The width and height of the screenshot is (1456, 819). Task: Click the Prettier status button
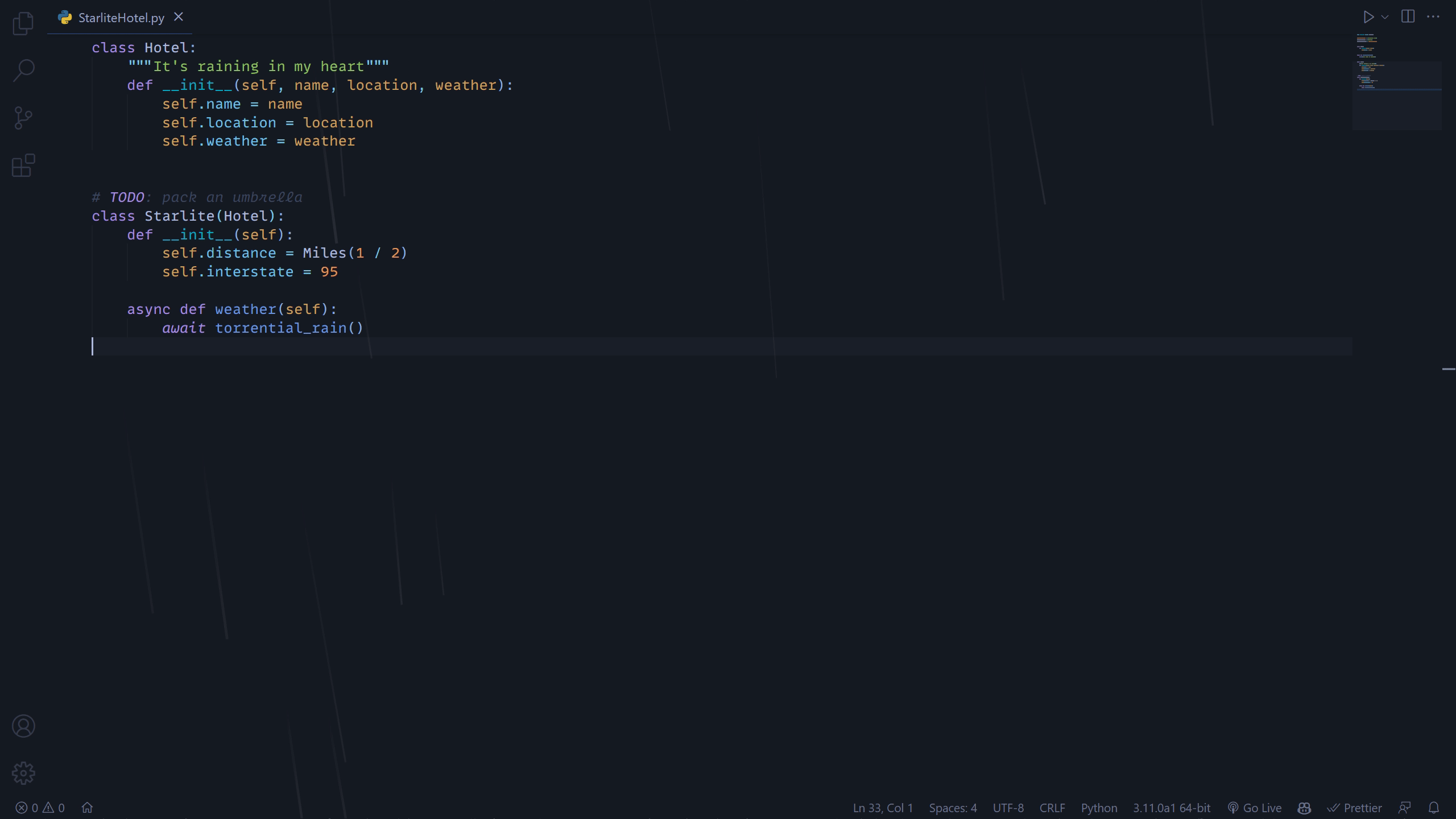coord(1355,808)
